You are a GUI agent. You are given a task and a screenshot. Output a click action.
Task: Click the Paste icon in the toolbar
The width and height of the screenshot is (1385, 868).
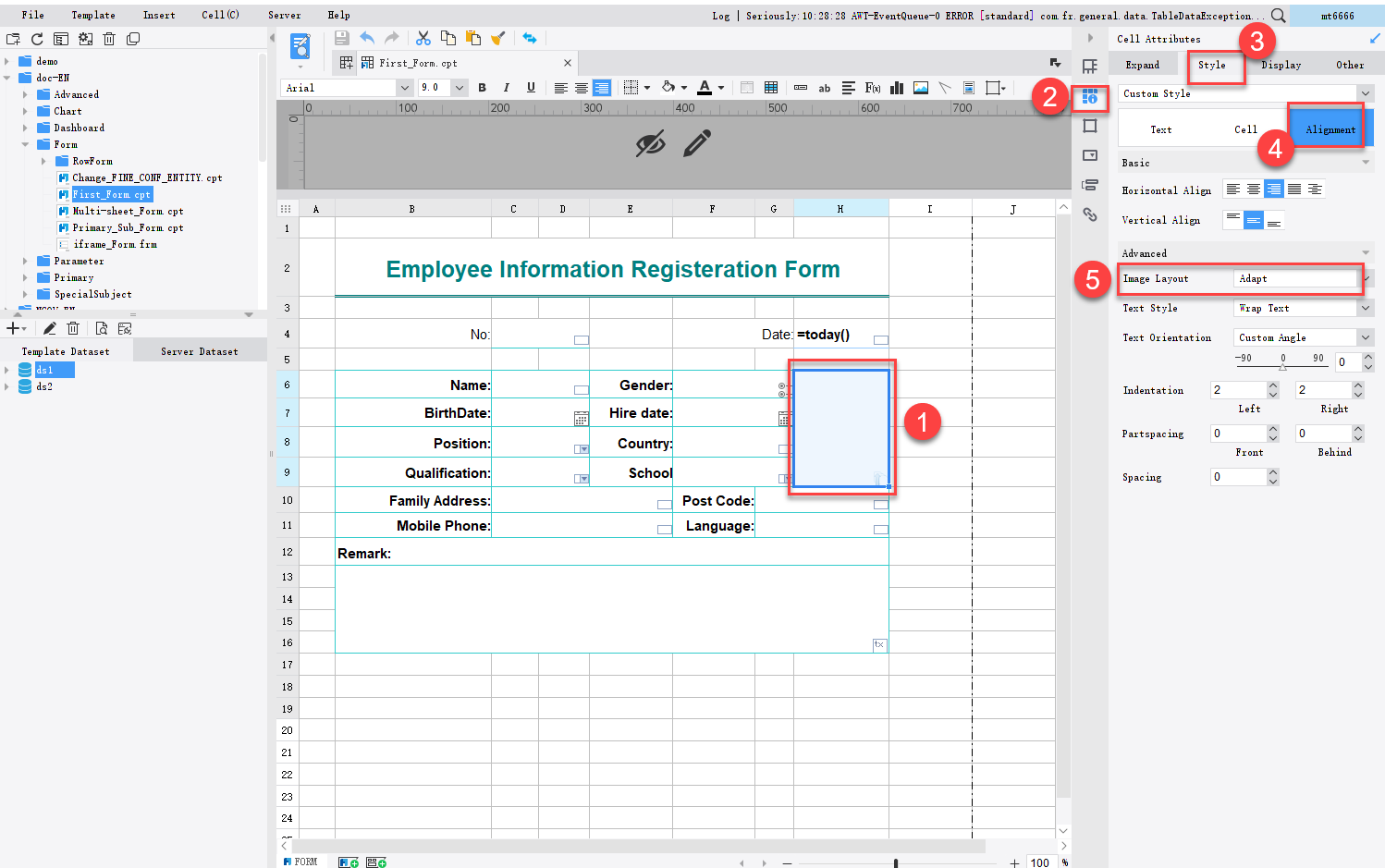(x=473, y=38)
